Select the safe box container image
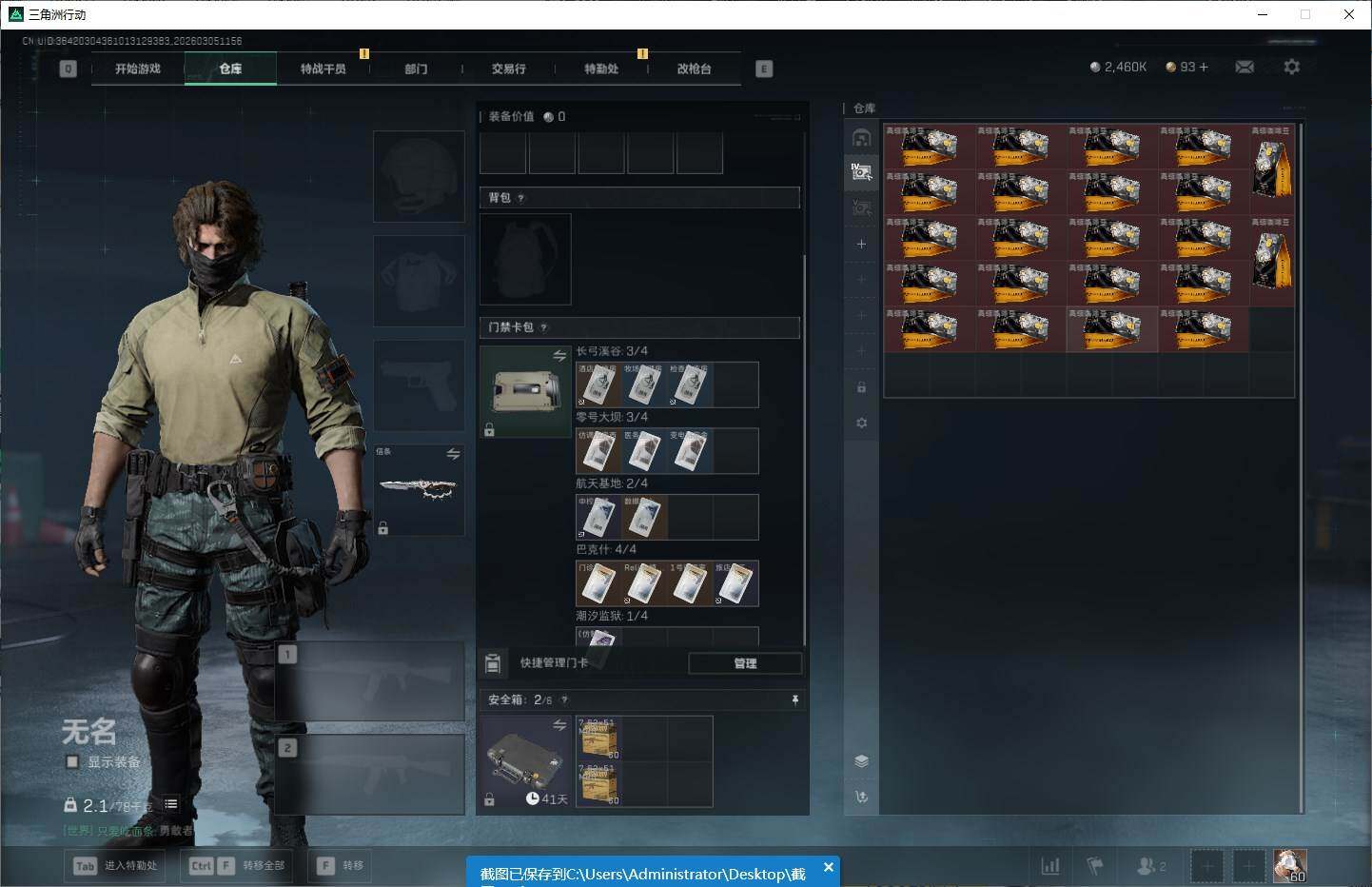Viewport: 1372px width, 887px height. [x=525, y=761]
